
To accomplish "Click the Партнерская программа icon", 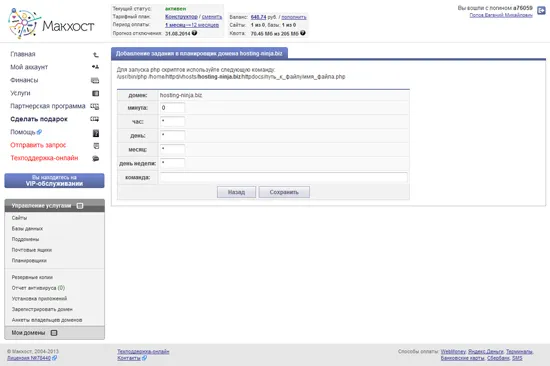I will 95,106.
